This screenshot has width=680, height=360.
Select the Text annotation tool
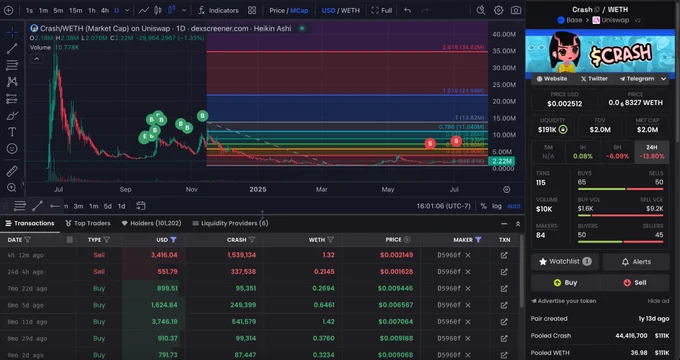(x=12, y=132)
